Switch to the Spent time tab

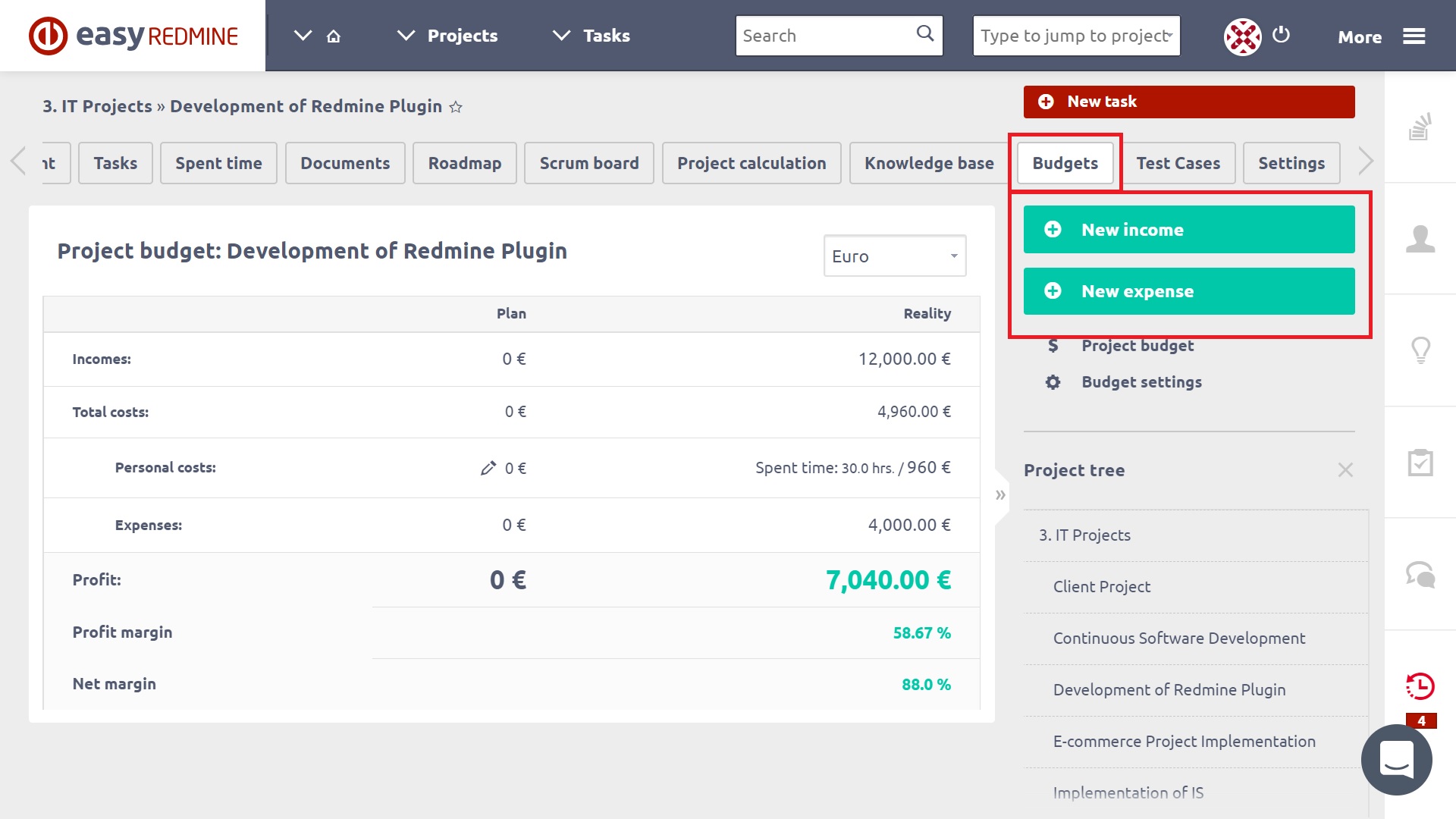coord(218,163)
